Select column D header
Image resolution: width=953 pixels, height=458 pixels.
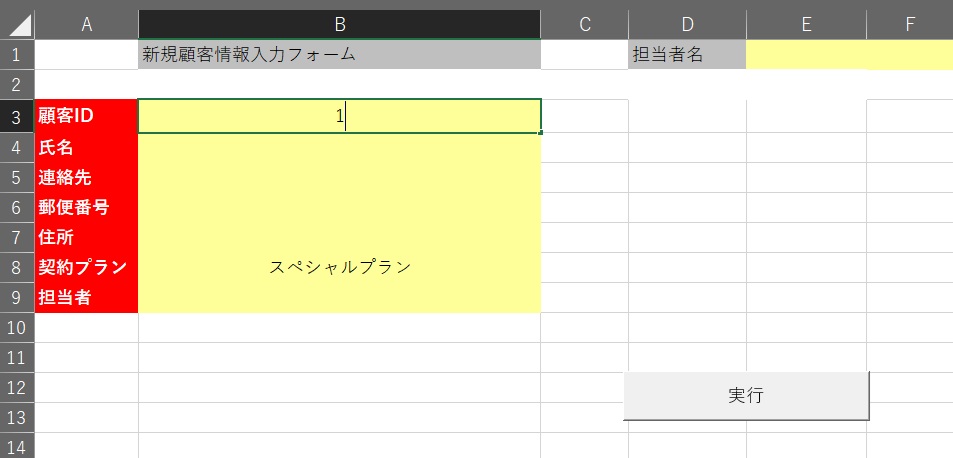687,24
